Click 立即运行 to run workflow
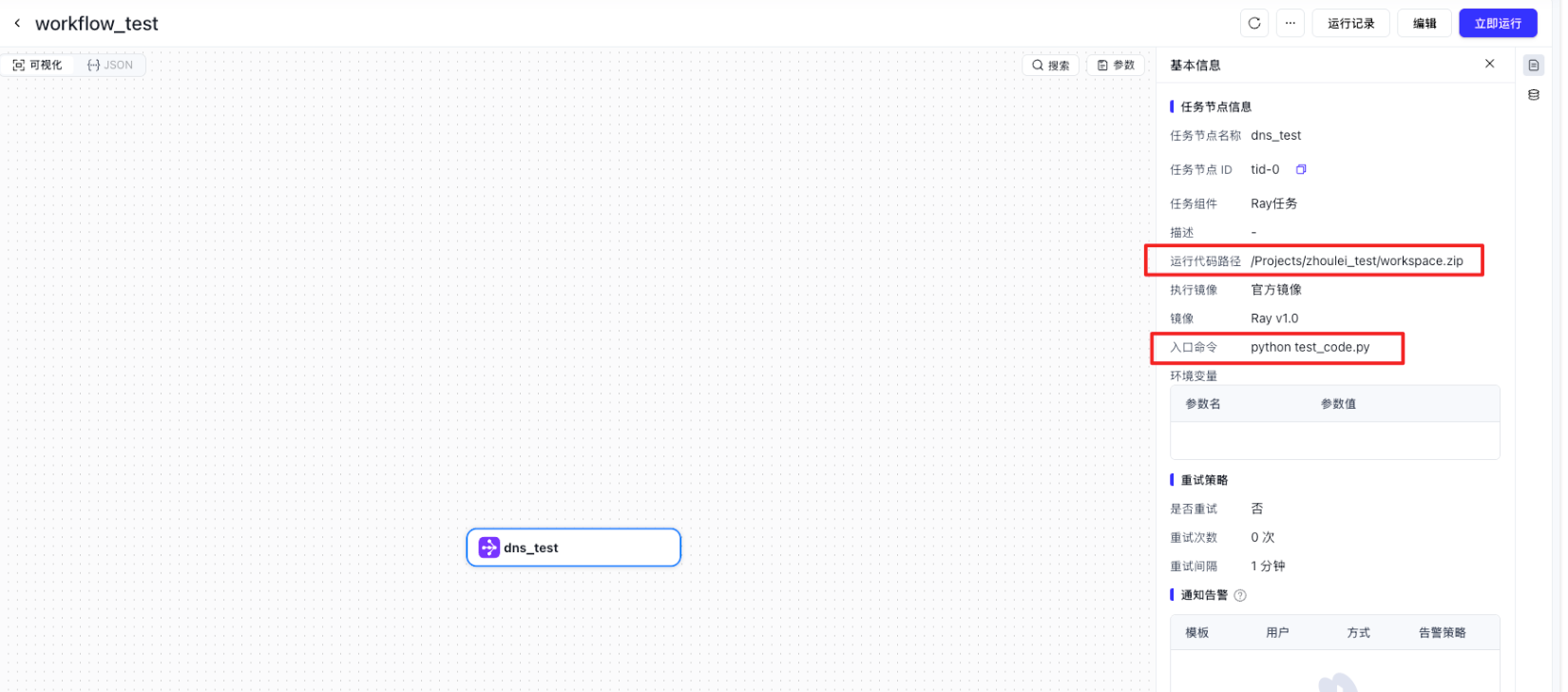This screenshot has width=1568, height=692. coord(1498,24)
